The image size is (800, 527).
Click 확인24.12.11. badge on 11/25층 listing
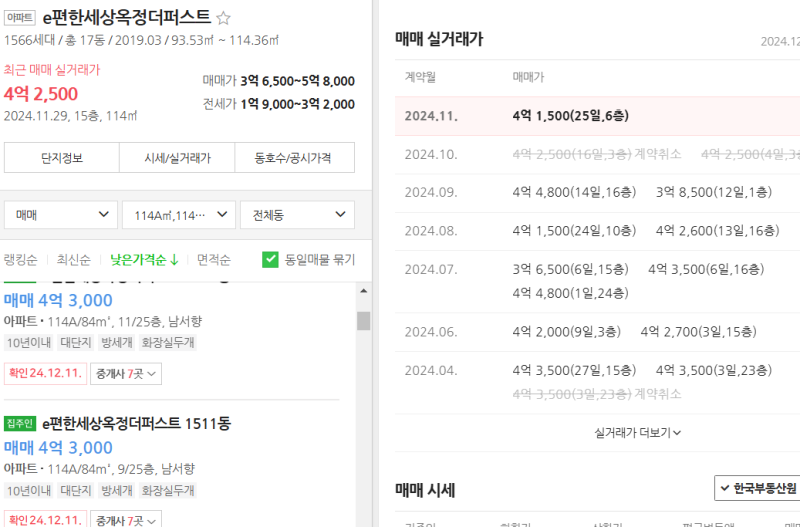point(45,373)
